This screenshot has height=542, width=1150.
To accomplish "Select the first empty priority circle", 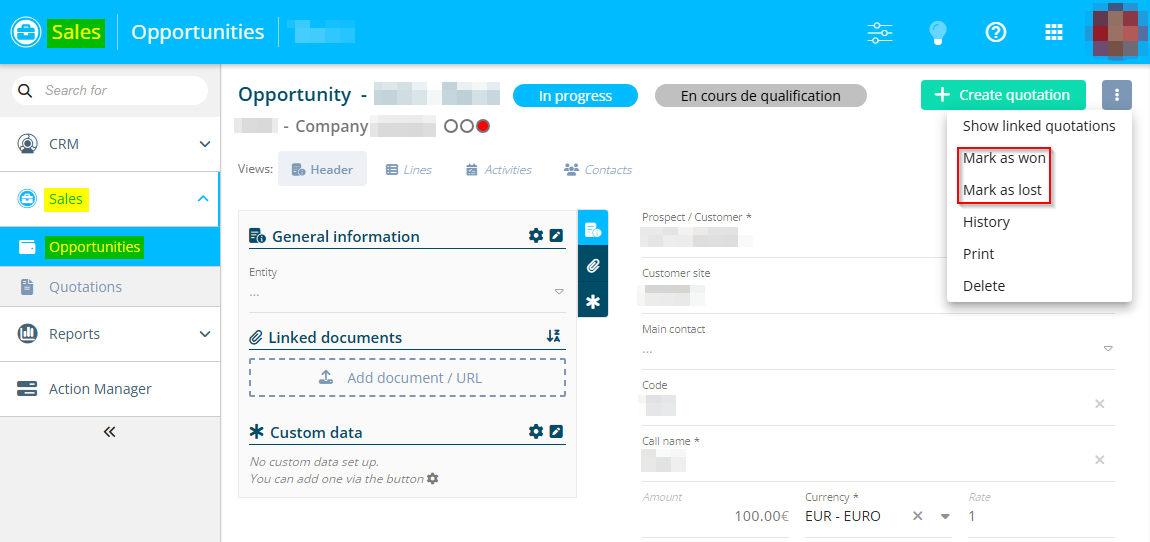I will tap(451, 127).
